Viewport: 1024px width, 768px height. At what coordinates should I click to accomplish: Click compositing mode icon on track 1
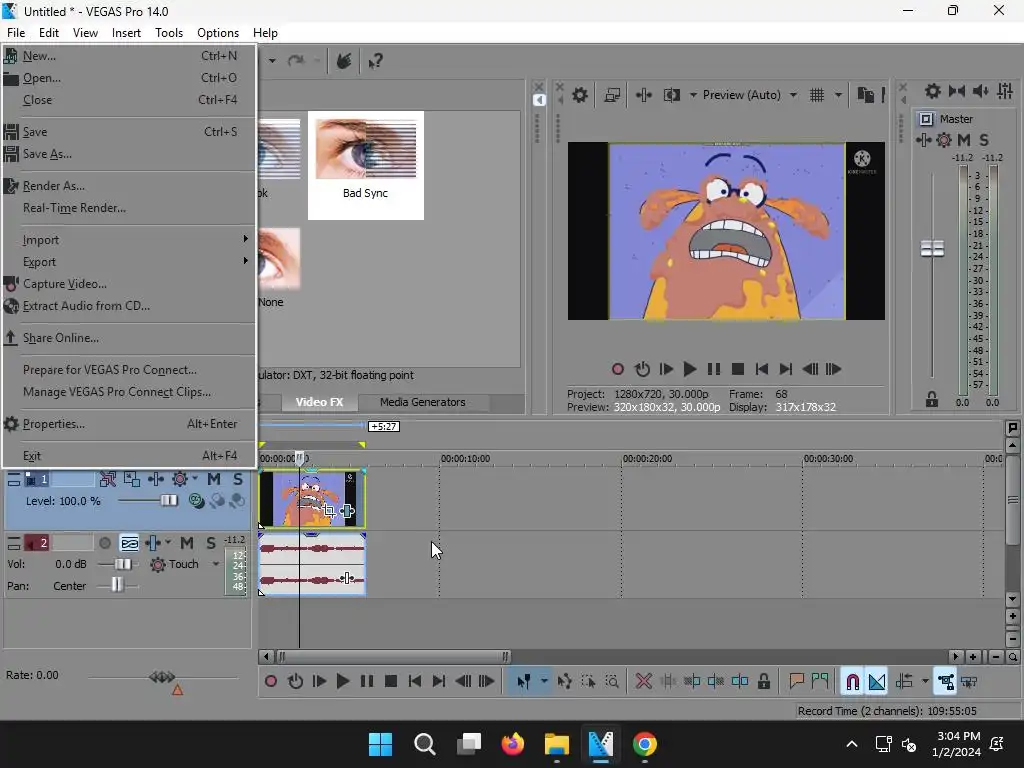[195, 501]
